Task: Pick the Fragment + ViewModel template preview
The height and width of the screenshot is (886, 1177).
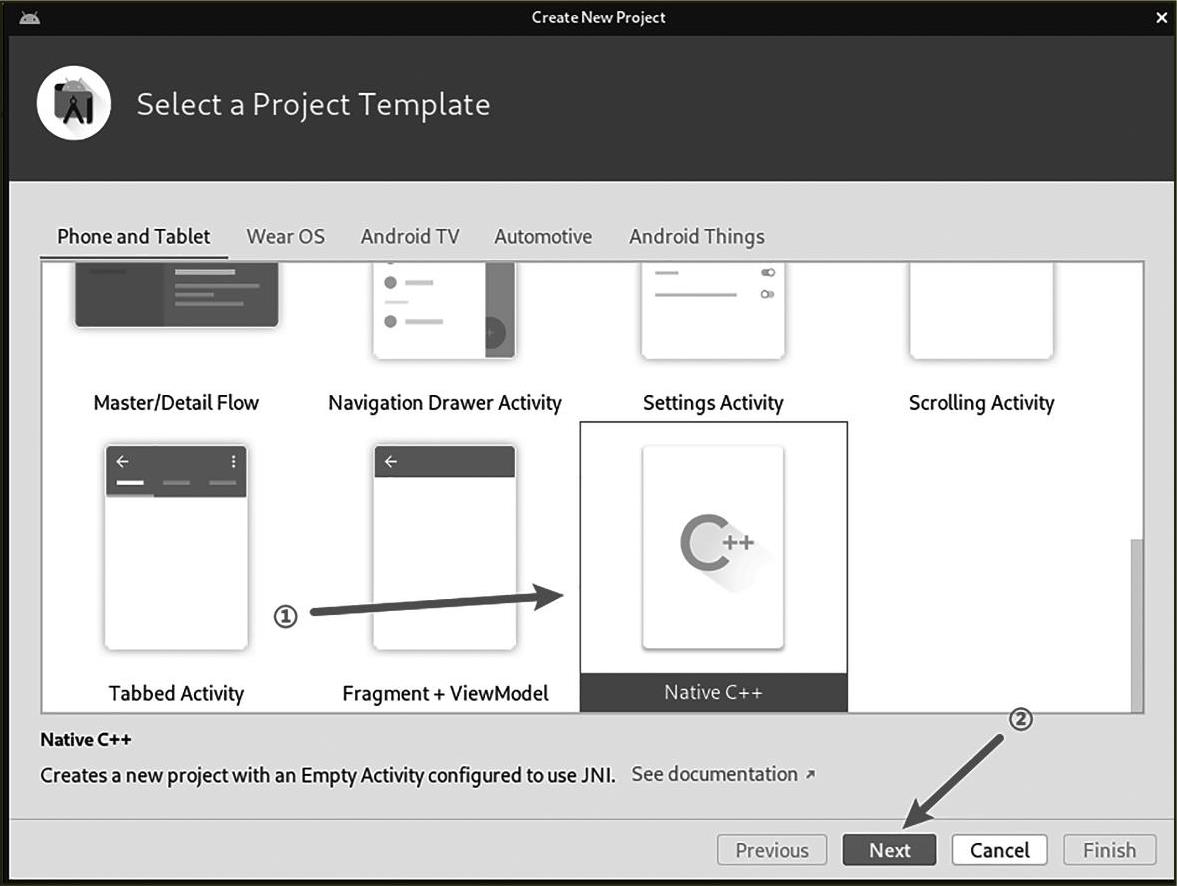Action: (445, 548)
